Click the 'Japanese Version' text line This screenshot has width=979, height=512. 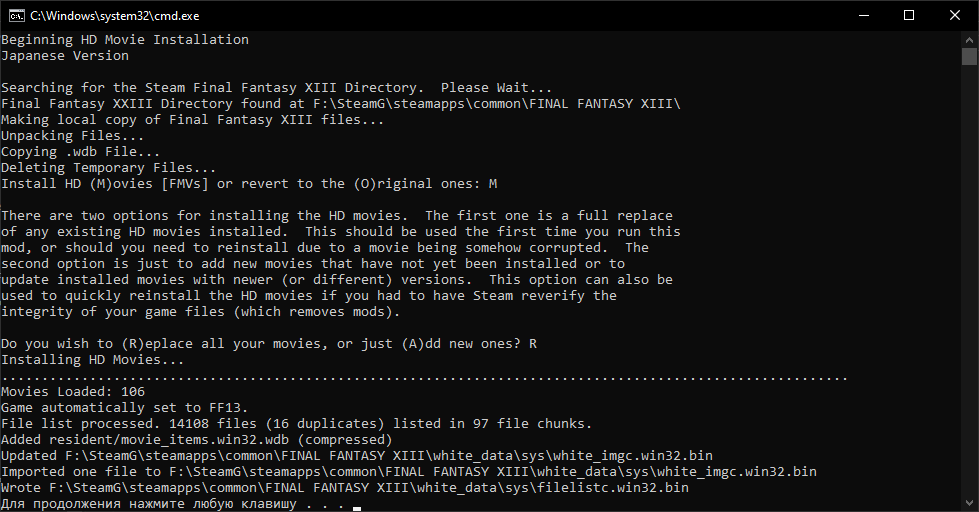pyautogui.click(x=65, y=56)
